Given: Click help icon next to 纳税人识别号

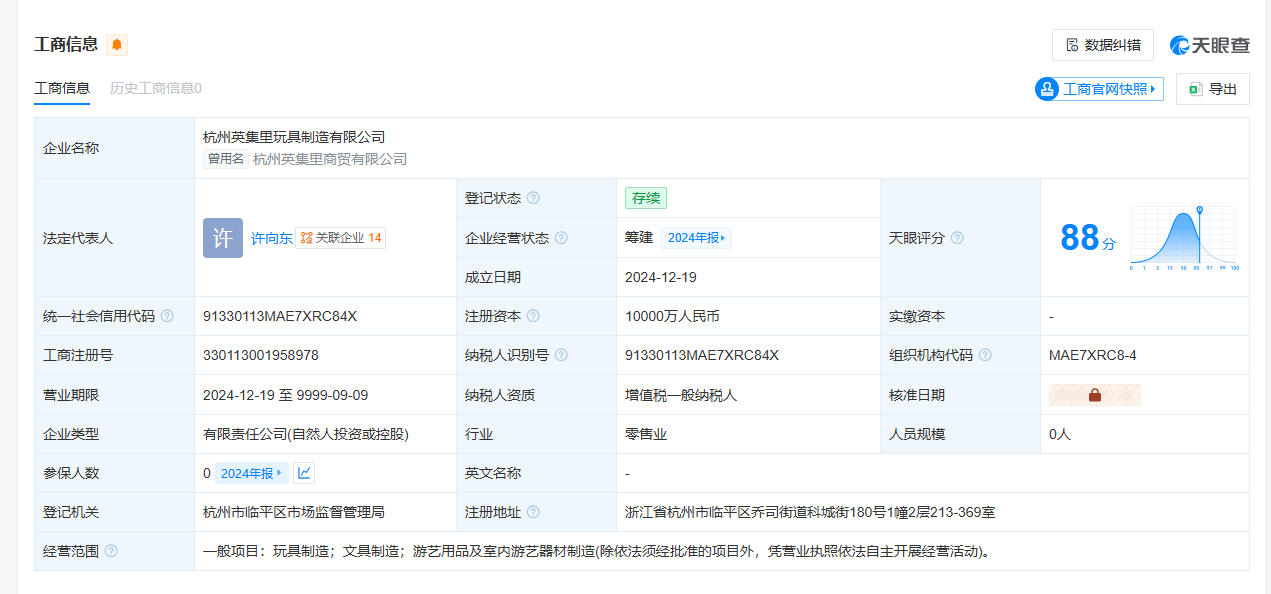Looking at the screenshot, I should (561, 355).
